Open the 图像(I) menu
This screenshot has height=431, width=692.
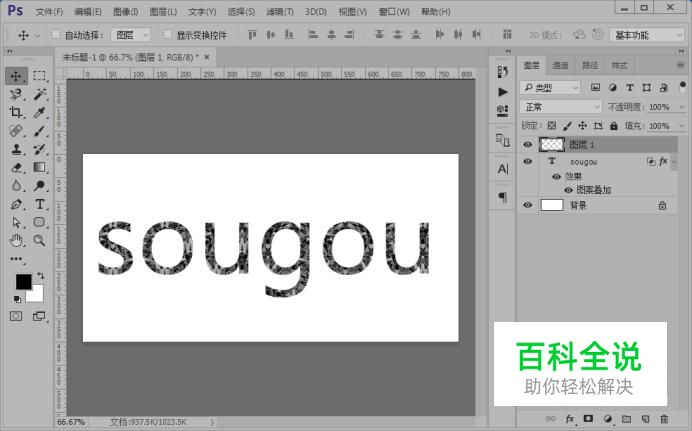(x=126, y=12)
